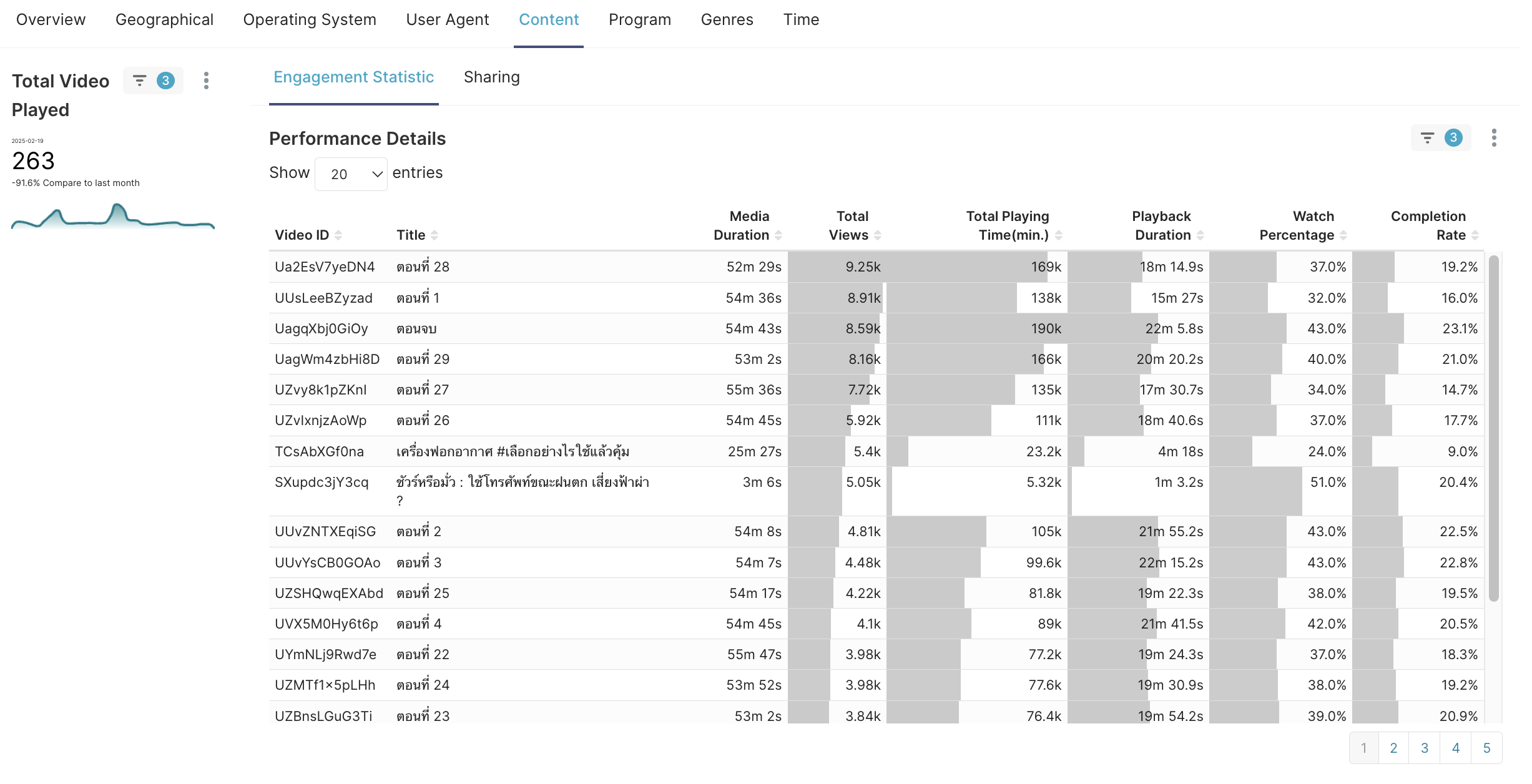This screenshot has width=1532, height=784.
Task: Click title เครื่องฟอกอากาศ #เลือกอย่างไรใช้แล้วคุ้ม
Action: [513, 451]
